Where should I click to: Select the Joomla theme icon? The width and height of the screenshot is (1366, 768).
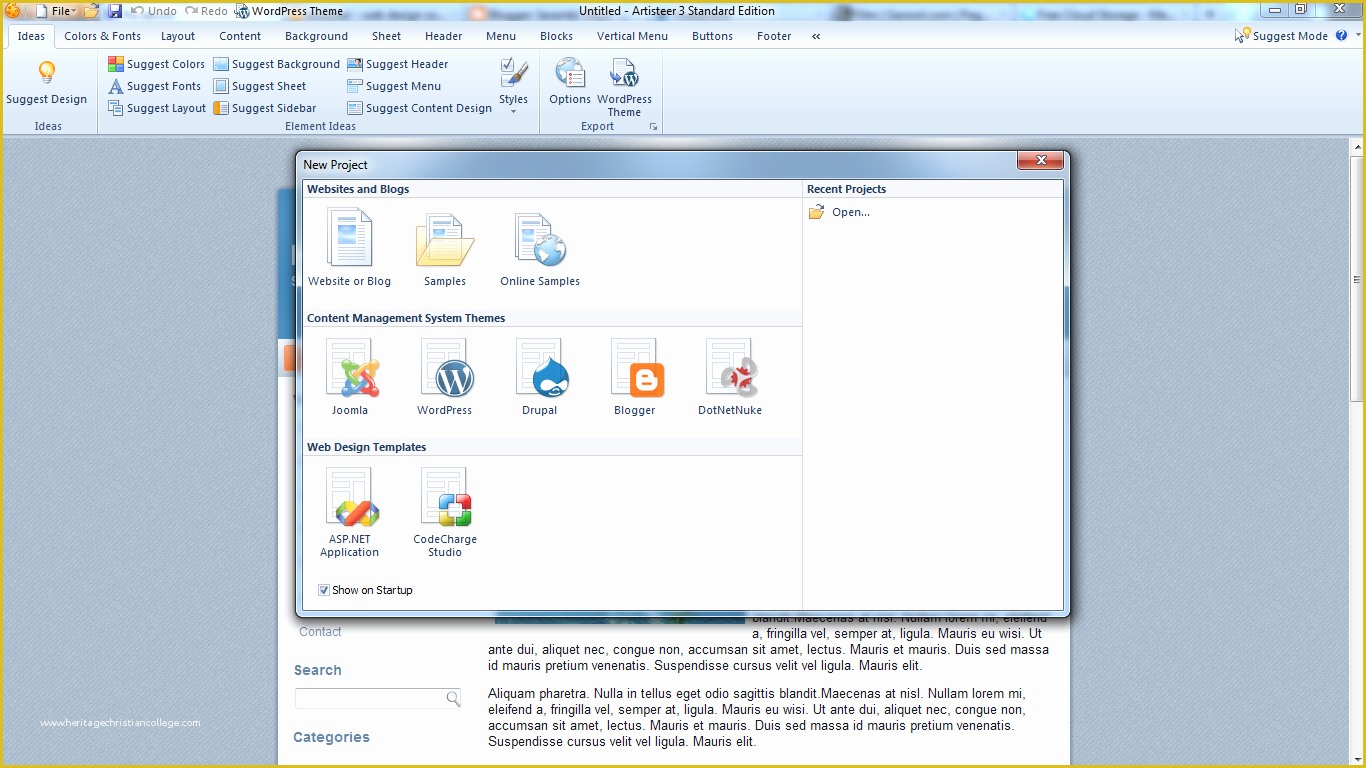tap(350, 368)
